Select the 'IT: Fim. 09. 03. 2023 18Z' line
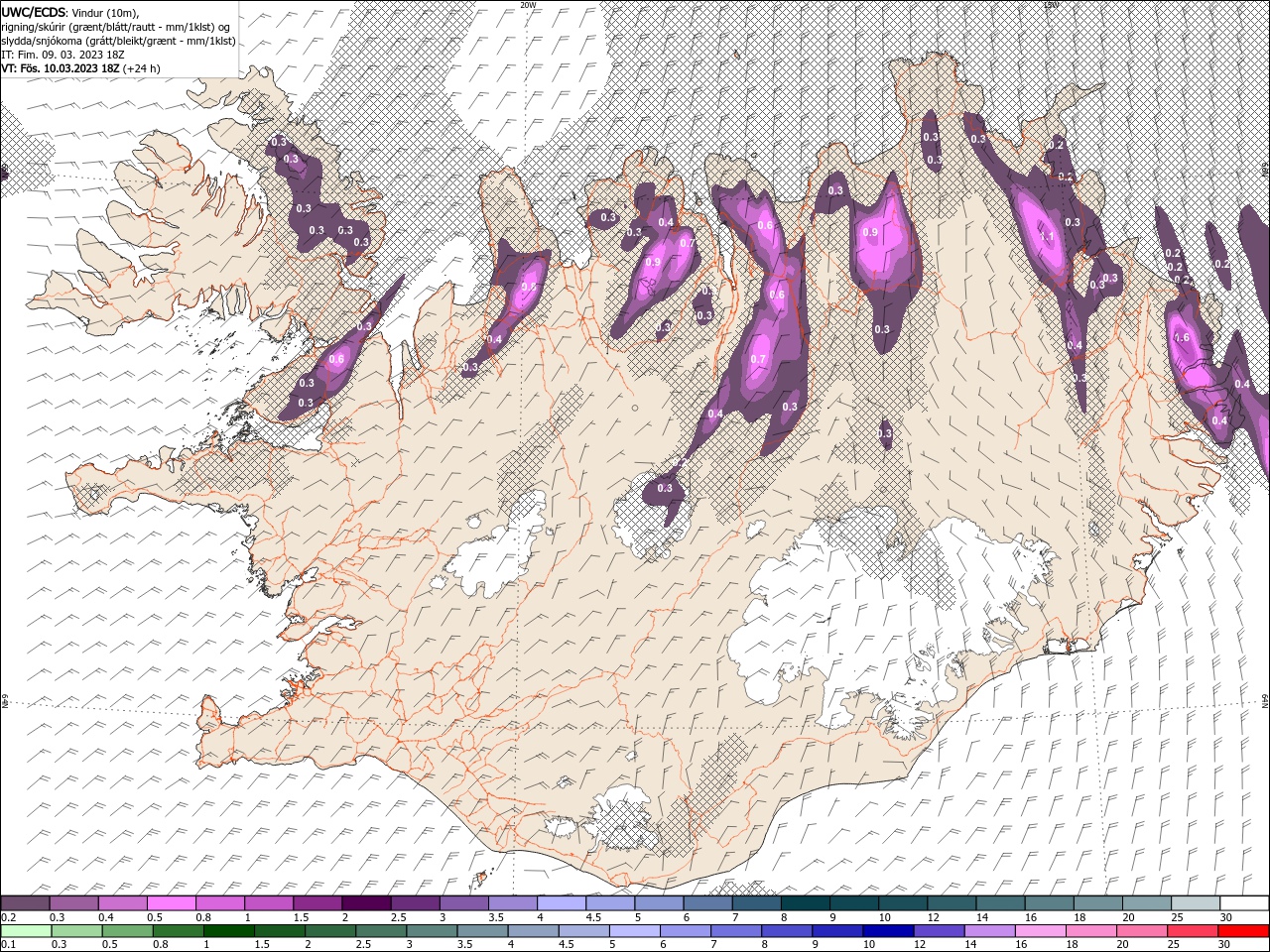The height and width of the screenshot is (952, 1270). pos(63,55)
